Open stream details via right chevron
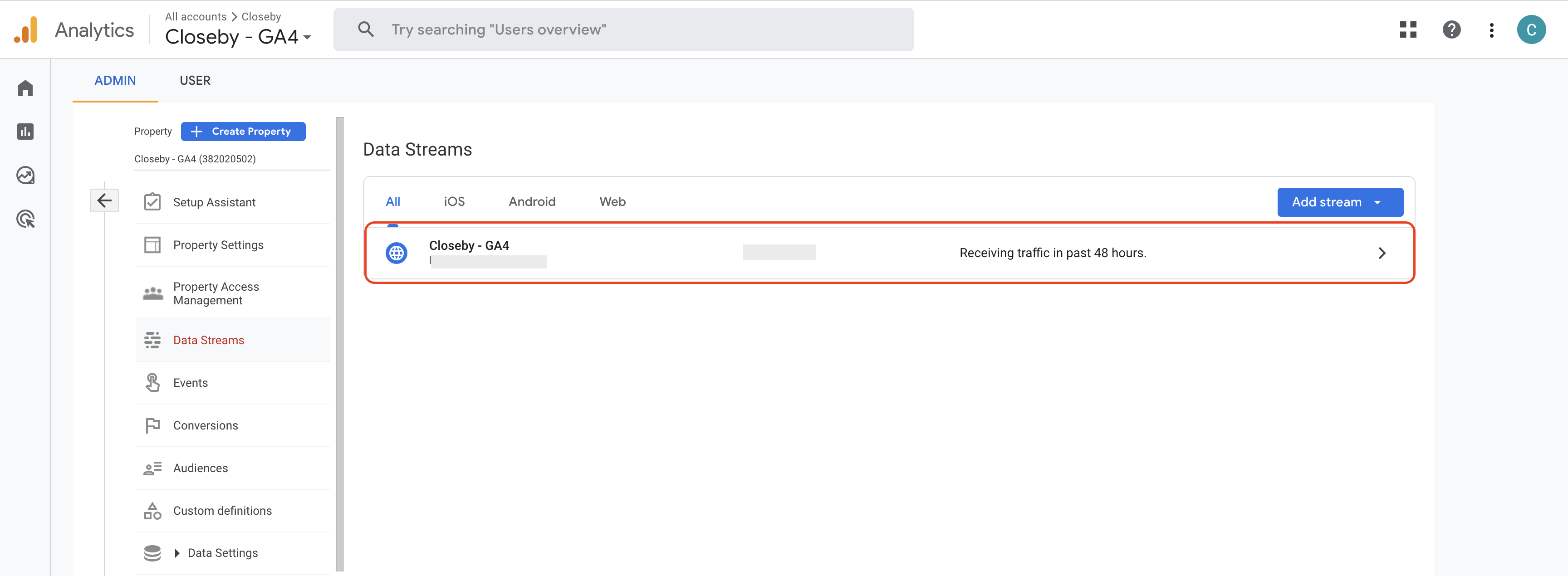The height and width of the screenshot is (576, 1568). [x=1382, y=253]
